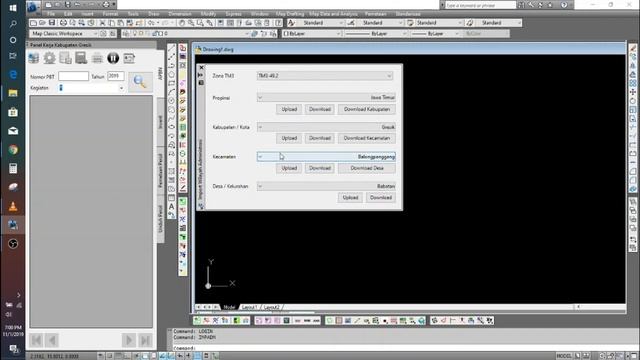Select the Pan hand tool in the toolbar
The image size is (640, 360).
coord(182,23)
